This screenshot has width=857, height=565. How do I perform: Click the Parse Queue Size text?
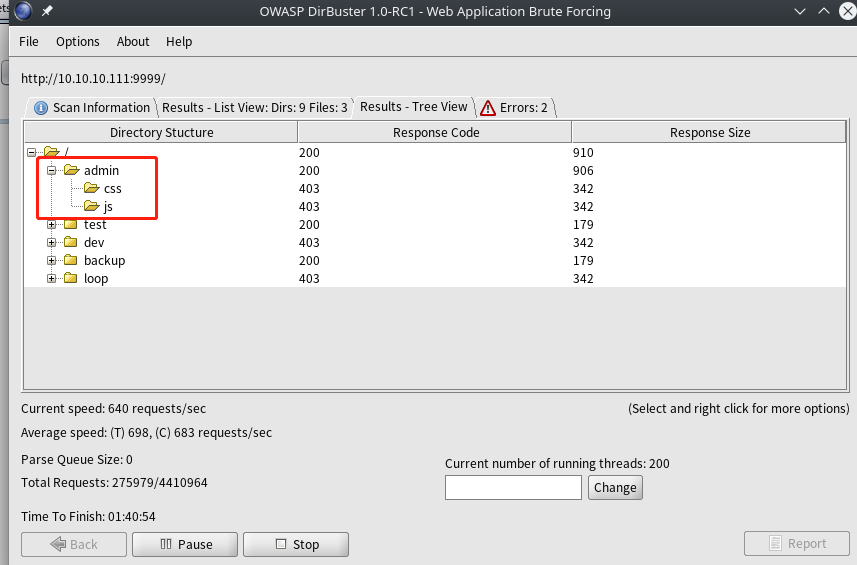77,460
